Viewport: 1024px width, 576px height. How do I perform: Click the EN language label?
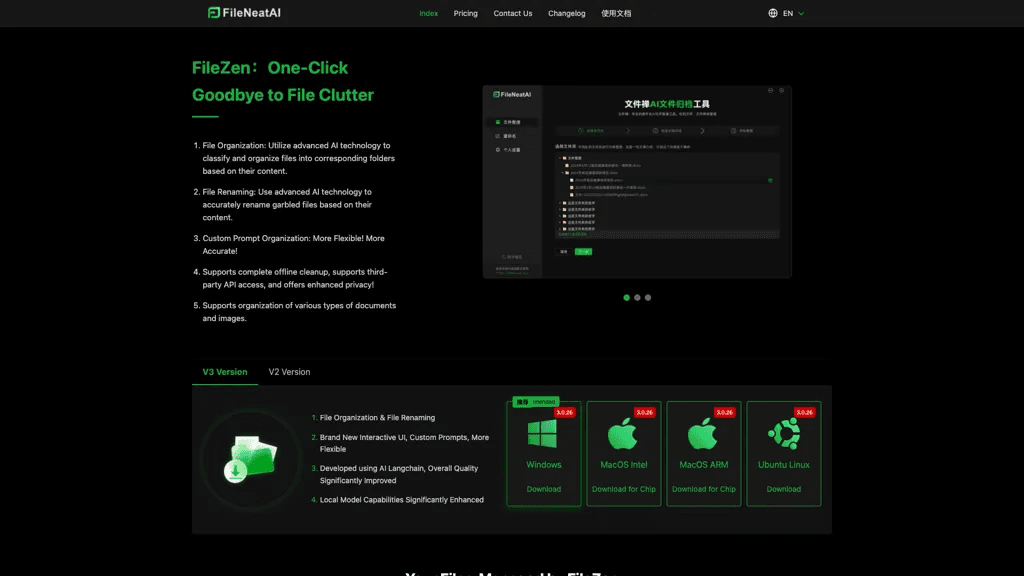788,13
